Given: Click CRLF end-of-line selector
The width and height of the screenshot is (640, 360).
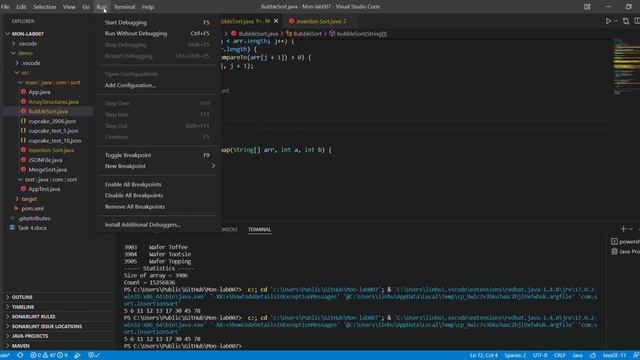Looking at the screenshot, I should (560, 356).
